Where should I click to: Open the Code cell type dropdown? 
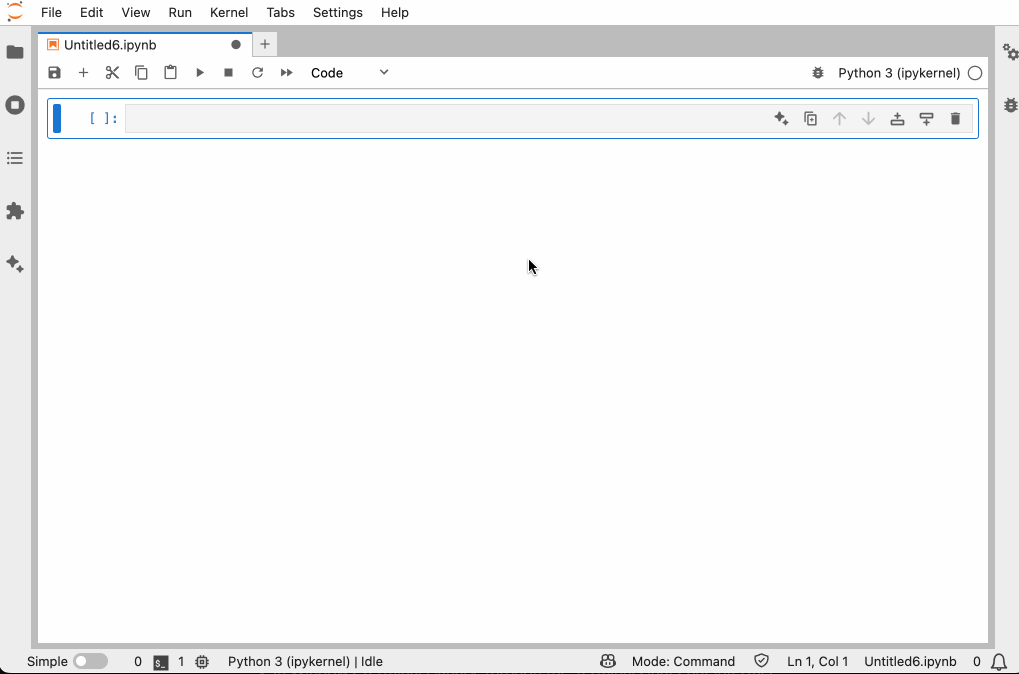(348, 72)
